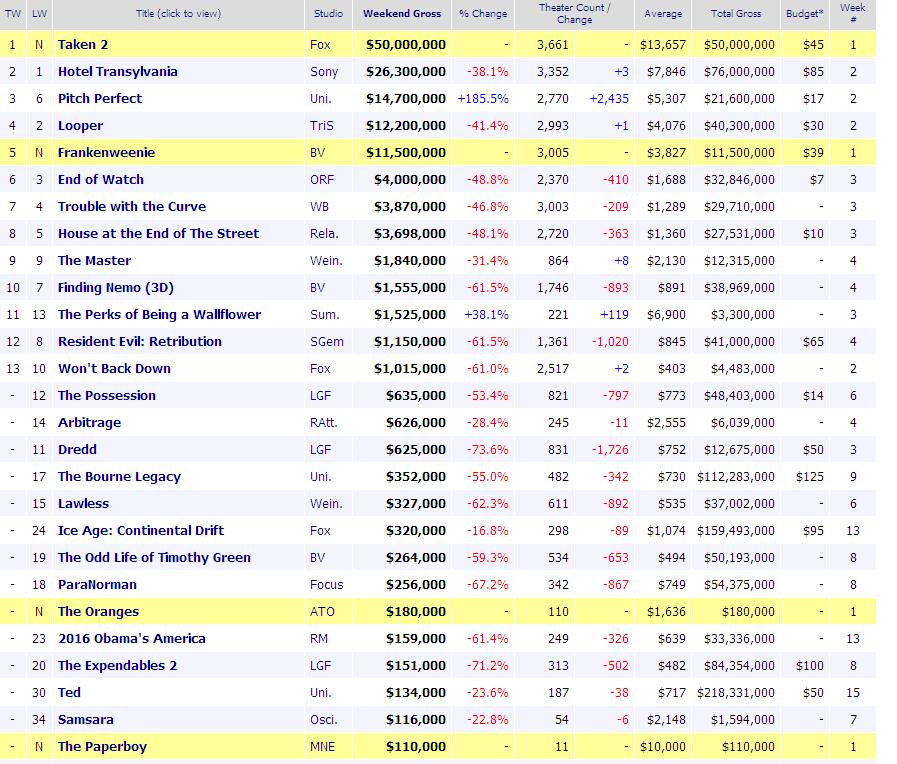View The Perks of Being a Wallflower

(160, 315)
